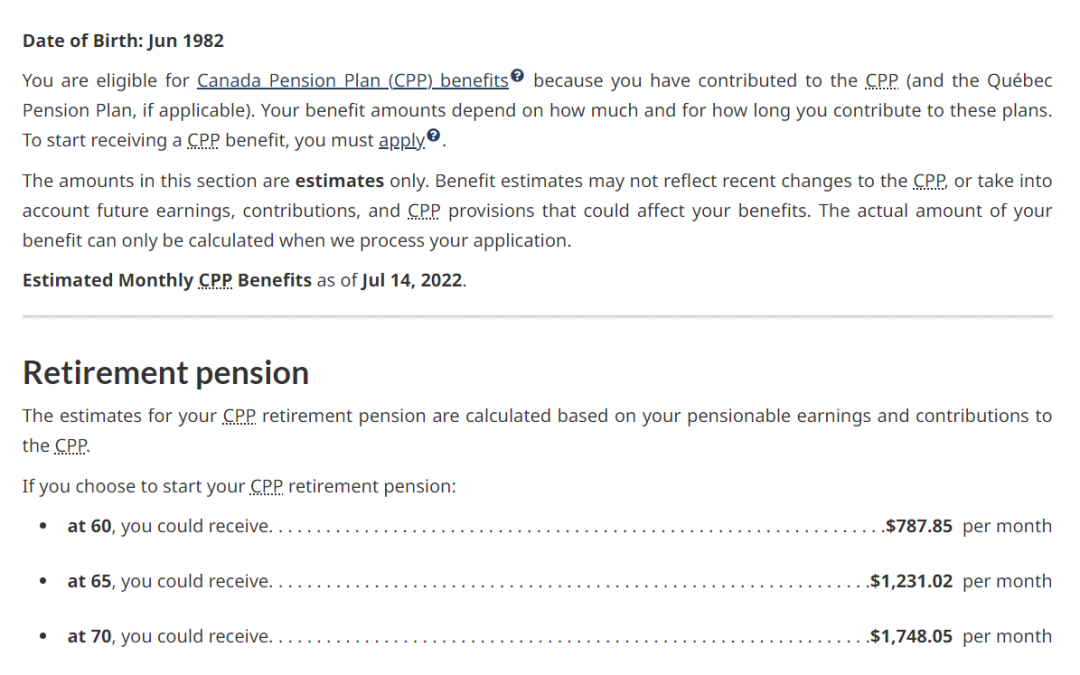The height and width of the screenshot is (675, 1080).
Task: Click the Date of Birth: Jun 1982 line
Action: coord(123,41)
